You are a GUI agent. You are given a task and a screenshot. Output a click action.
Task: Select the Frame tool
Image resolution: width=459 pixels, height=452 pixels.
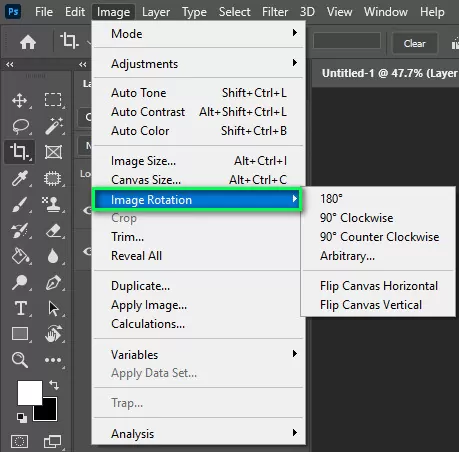(x=53, y=152)
